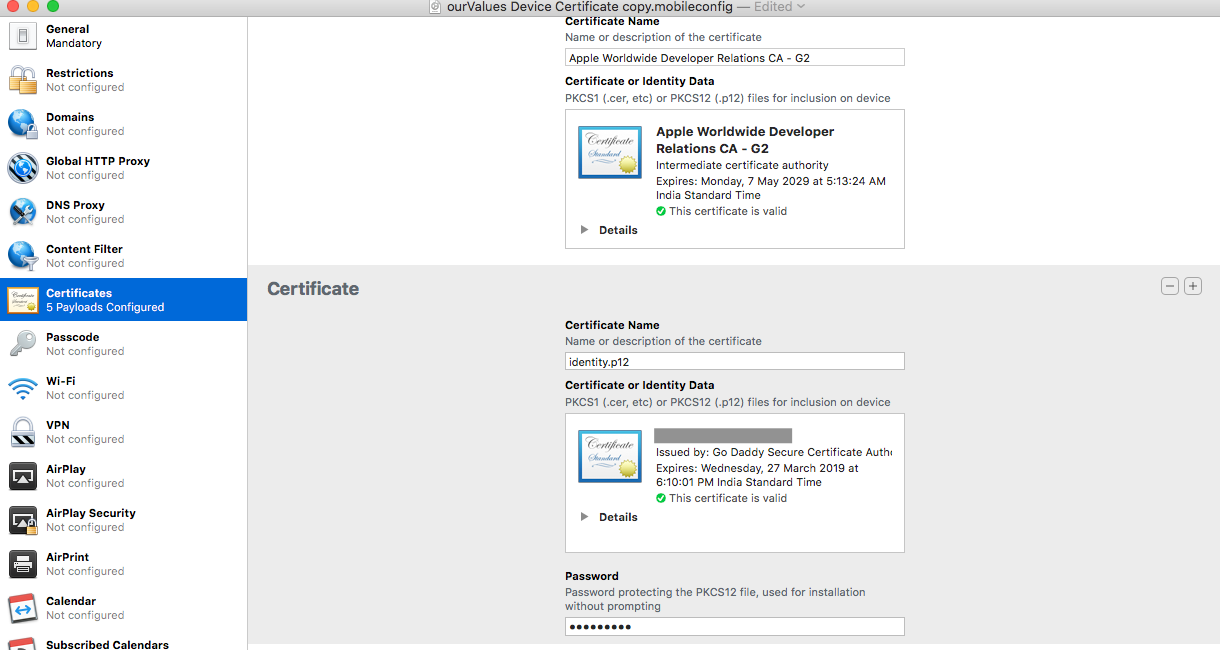The image size is (1220, 650).
Task: Select the AirPlay payload icon
Action: coord(23,476)
